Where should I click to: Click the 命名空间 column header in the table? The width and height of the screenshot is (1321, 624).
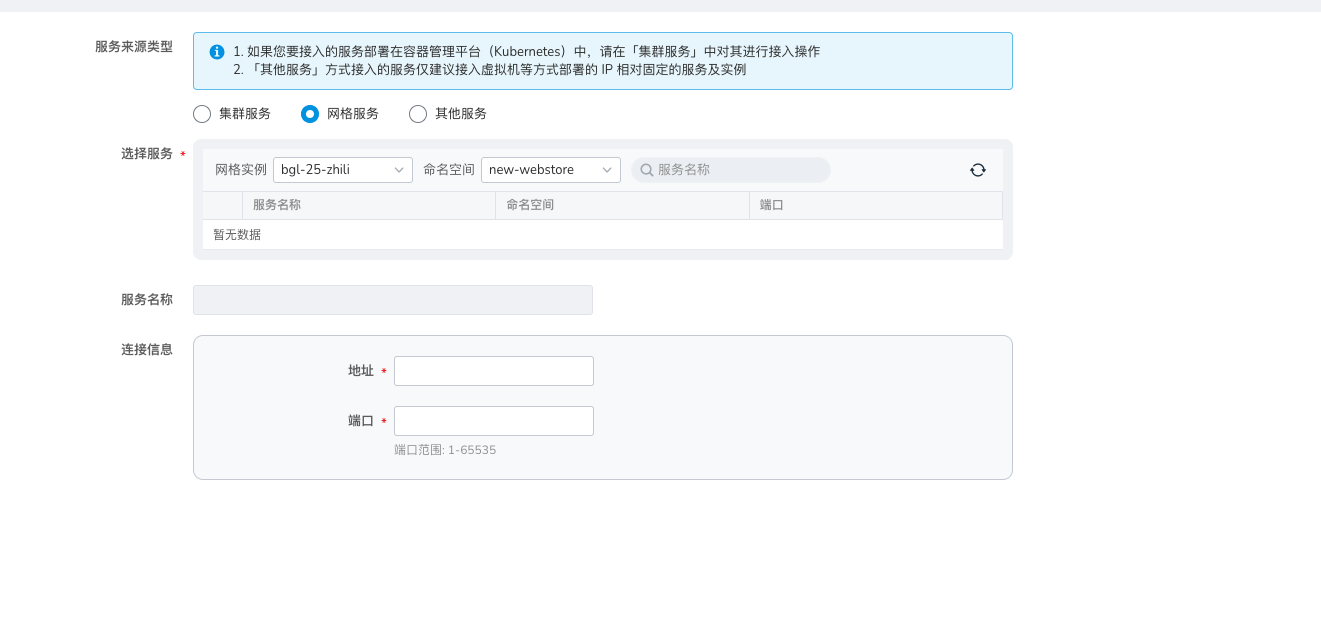[530, 205]
